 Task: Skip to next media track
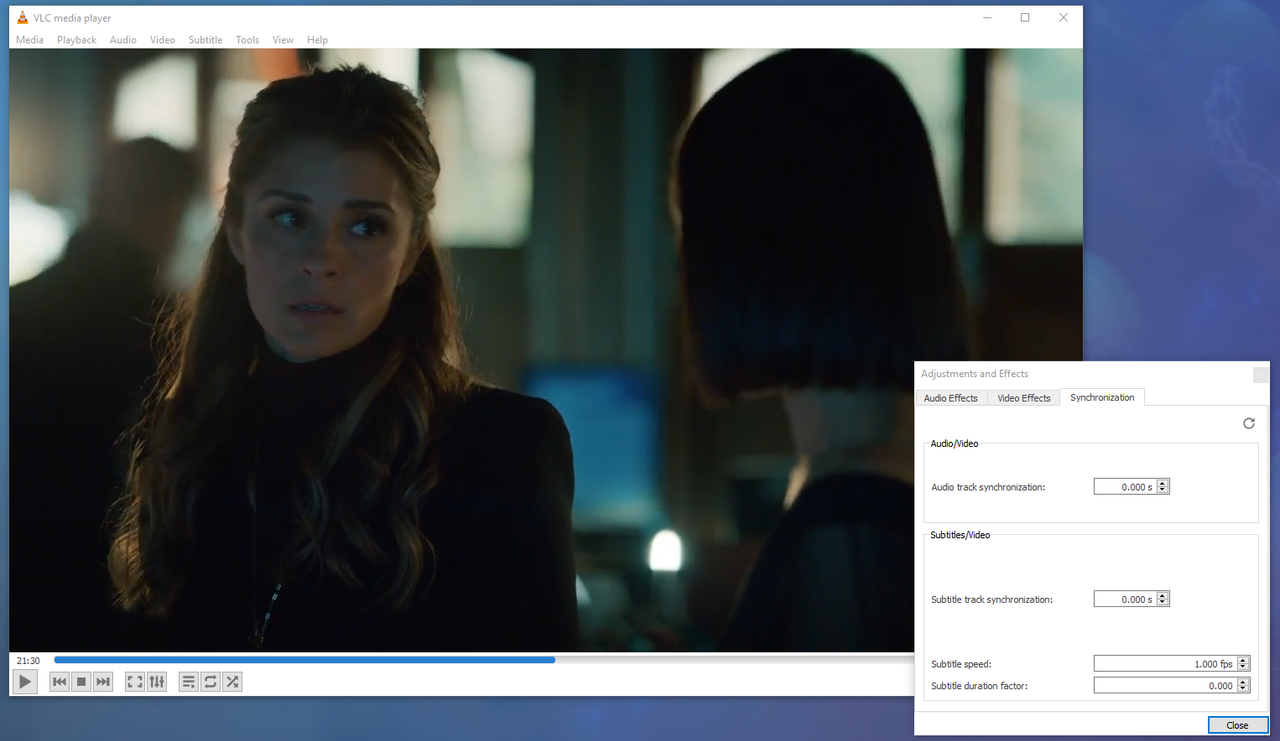(x=103, y=682)
